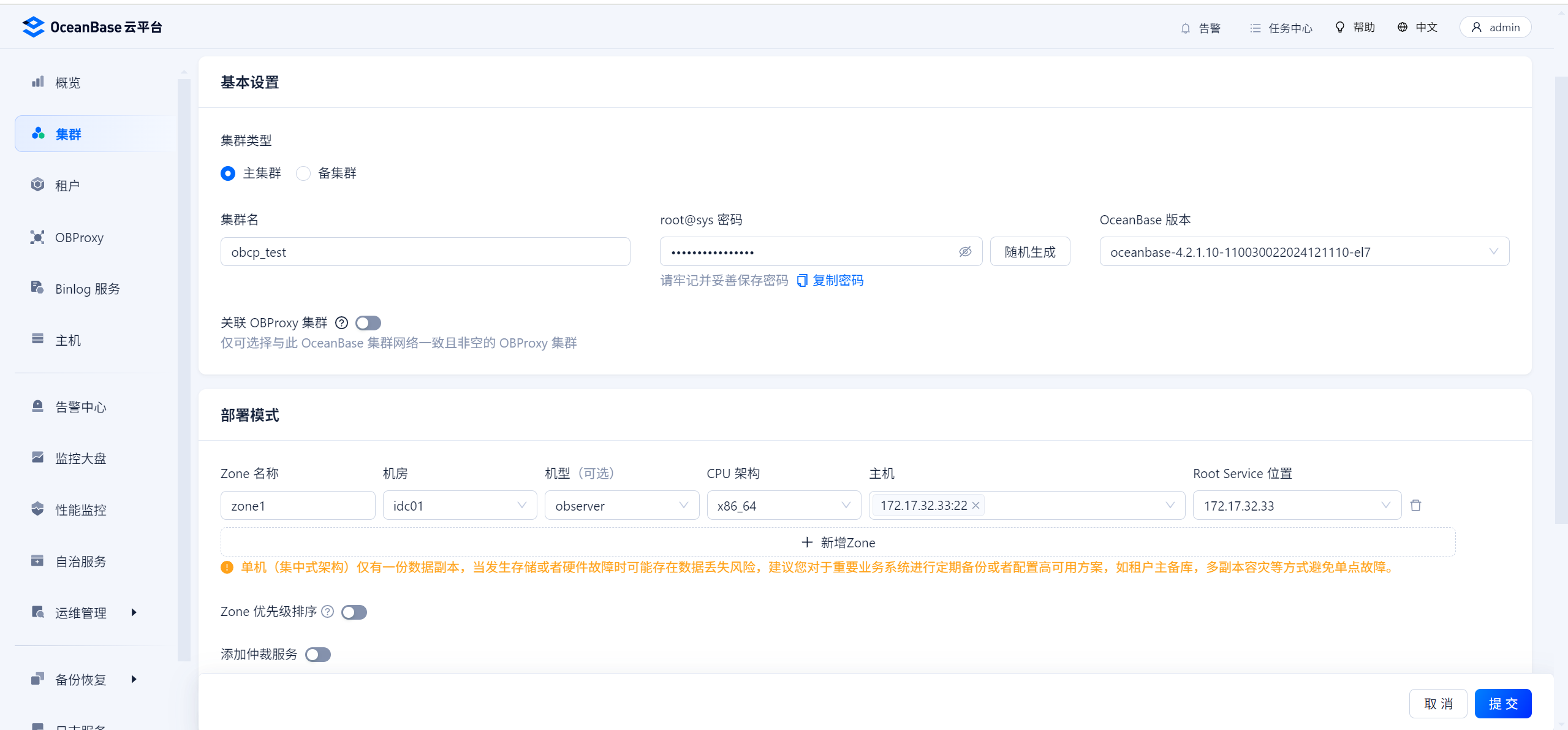Click page vertical scrollbar thumb
Viewport: 1568px width, 730px height.
(x=1561, y=300)
